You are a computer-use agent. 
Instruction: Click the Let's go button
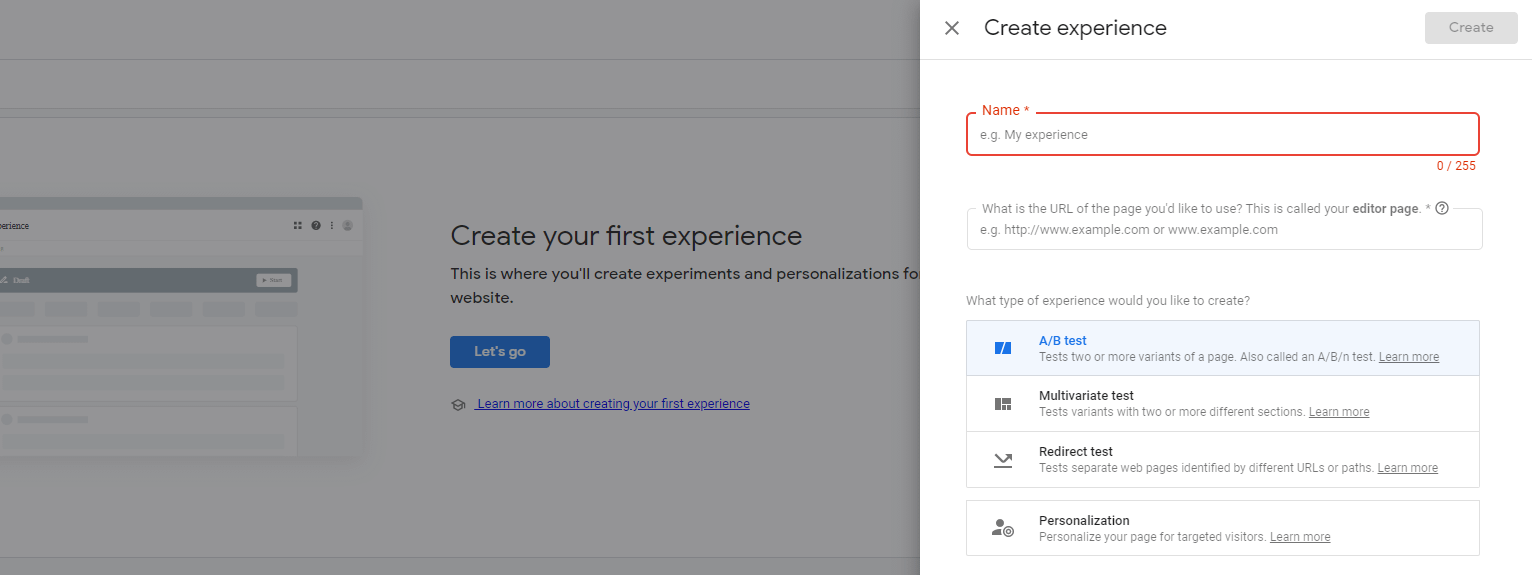coord(500,352)
